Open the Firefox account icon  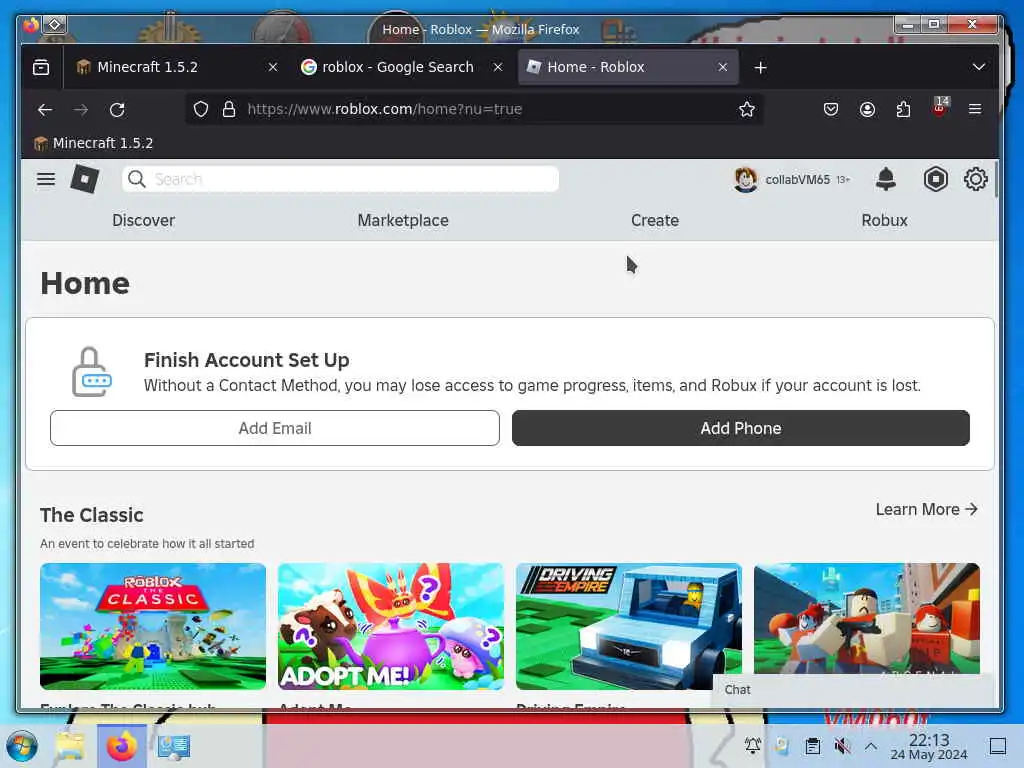[x=867, y=109]
